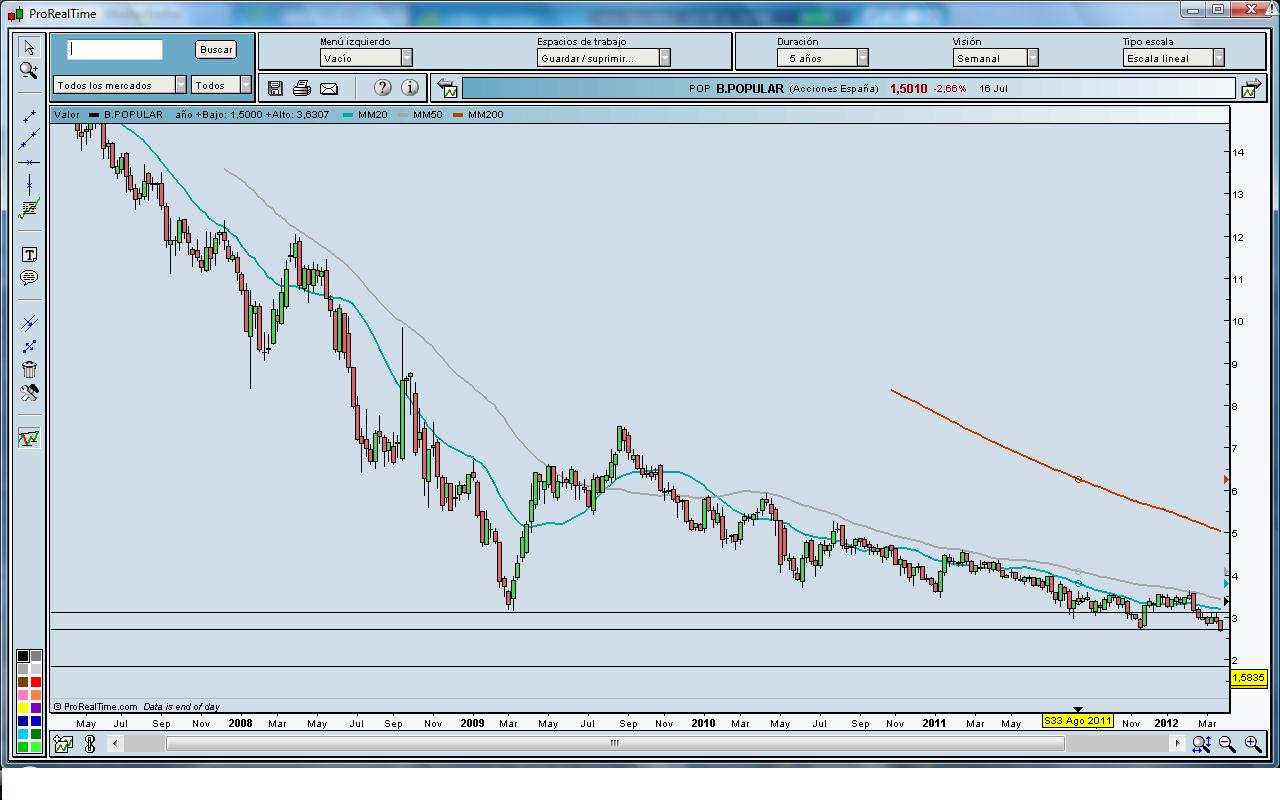
Task: Click the ProRealTime.com copyright text
Action: [97, 707]
